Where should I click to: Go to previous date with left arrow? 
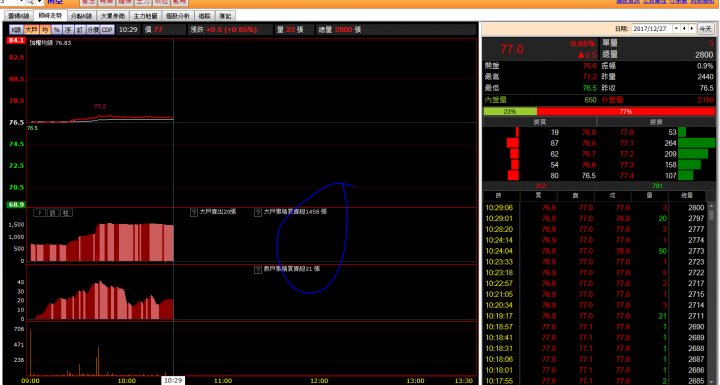(x=684, y=28)
